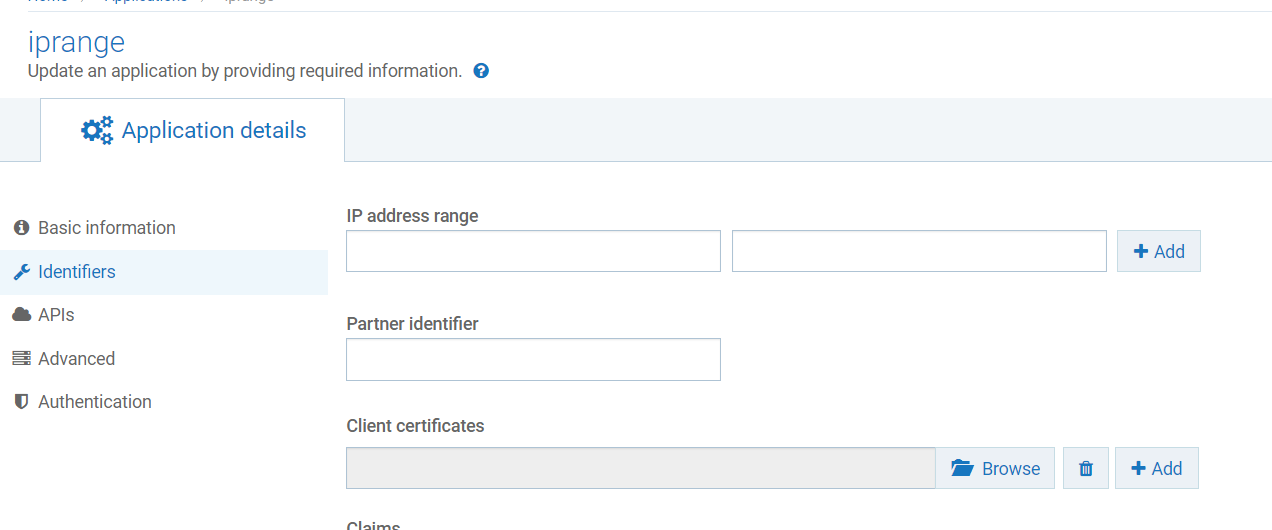Click the info icon beside Basic information
This screenshot has height=530, width=1272.
[x=21, y=228]
